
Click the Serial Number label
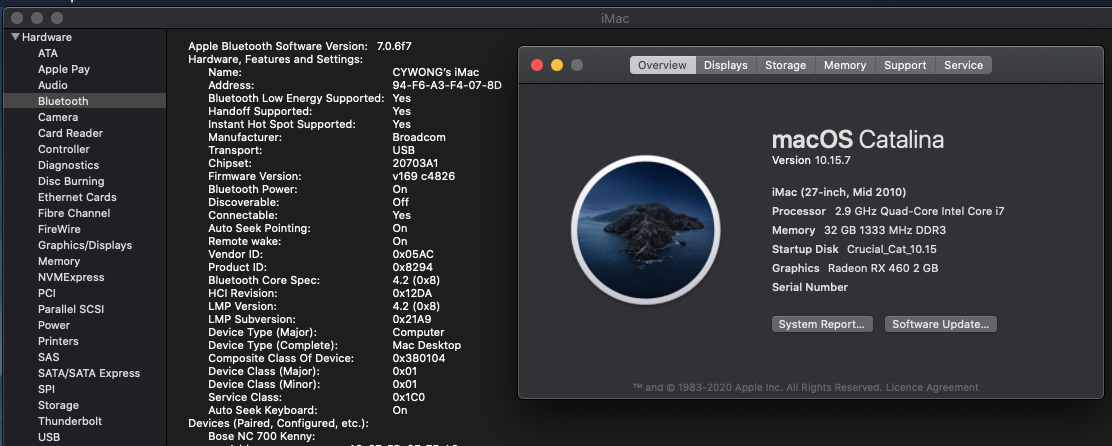[x=810, y=287]
